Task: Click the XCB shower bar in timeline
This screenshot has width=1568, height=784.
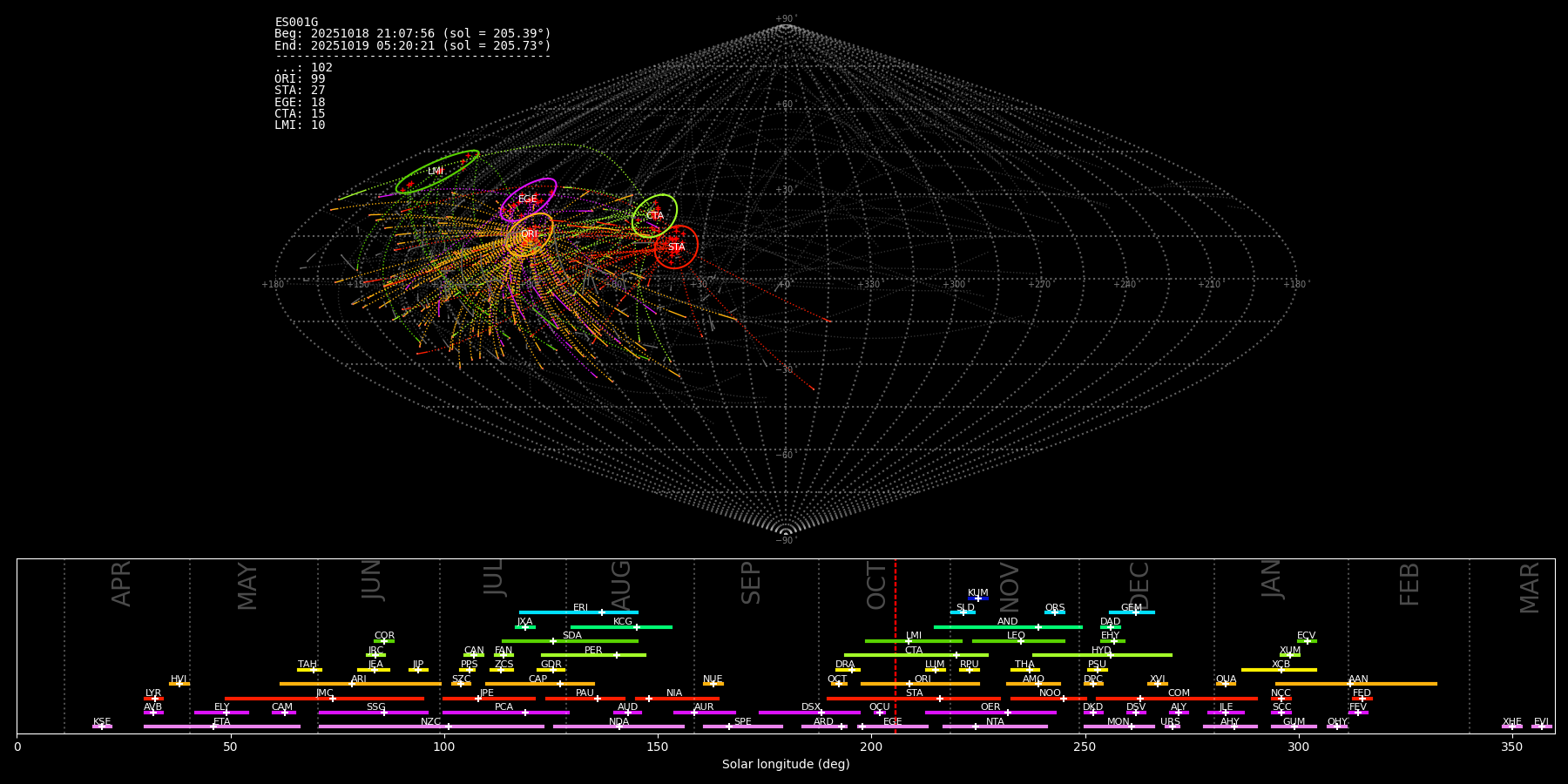Action: 1279,670
